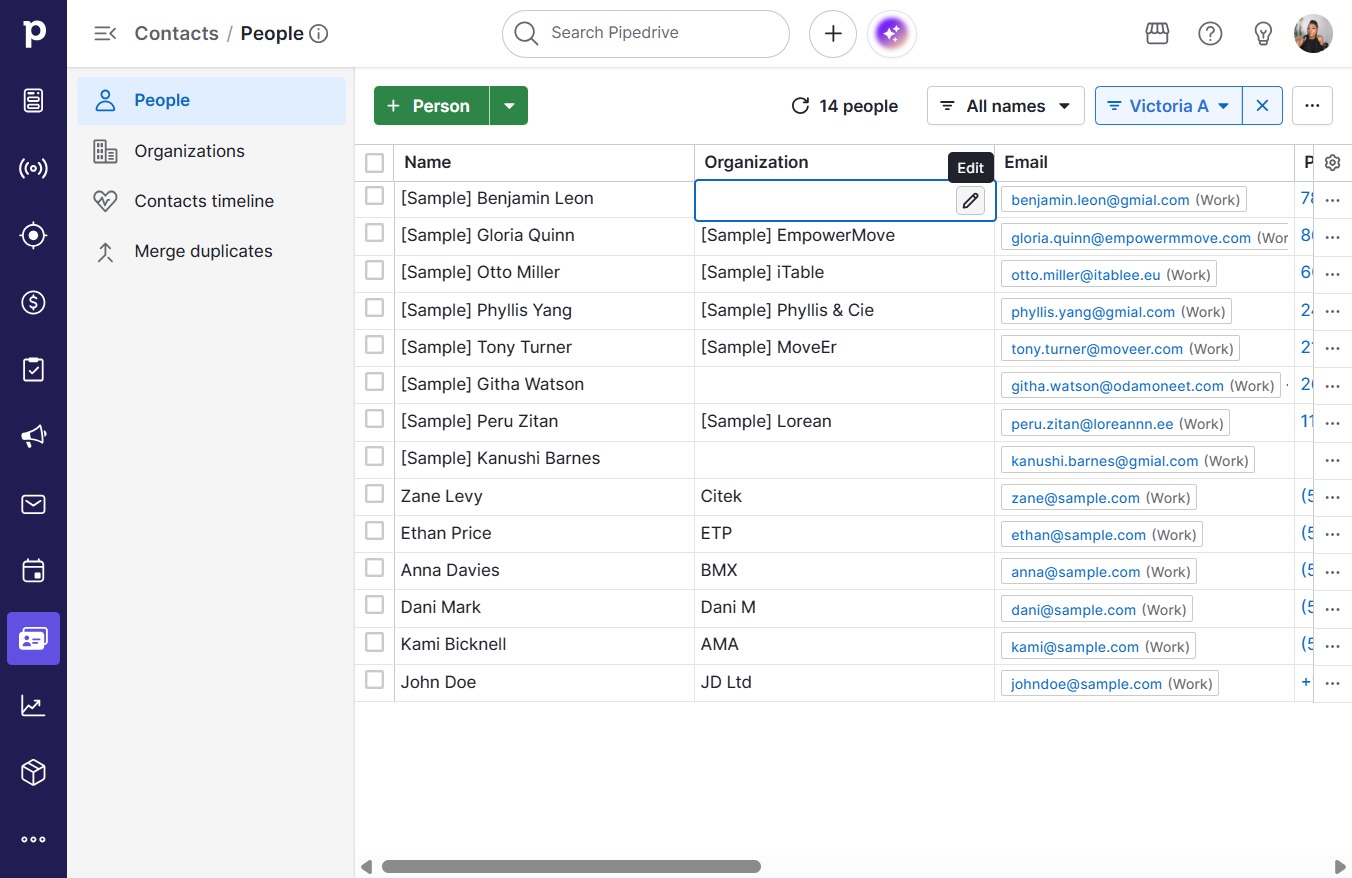Open Products box icon in sidebar
Image resolution: width=1352 pixels, height=878 pixels.
coord(33,772)
